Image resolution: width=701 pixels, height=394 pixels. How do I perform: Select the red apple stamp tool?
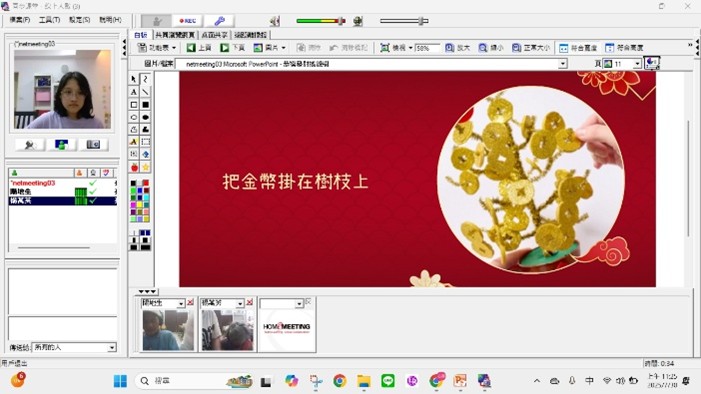[x=134, y=167]
